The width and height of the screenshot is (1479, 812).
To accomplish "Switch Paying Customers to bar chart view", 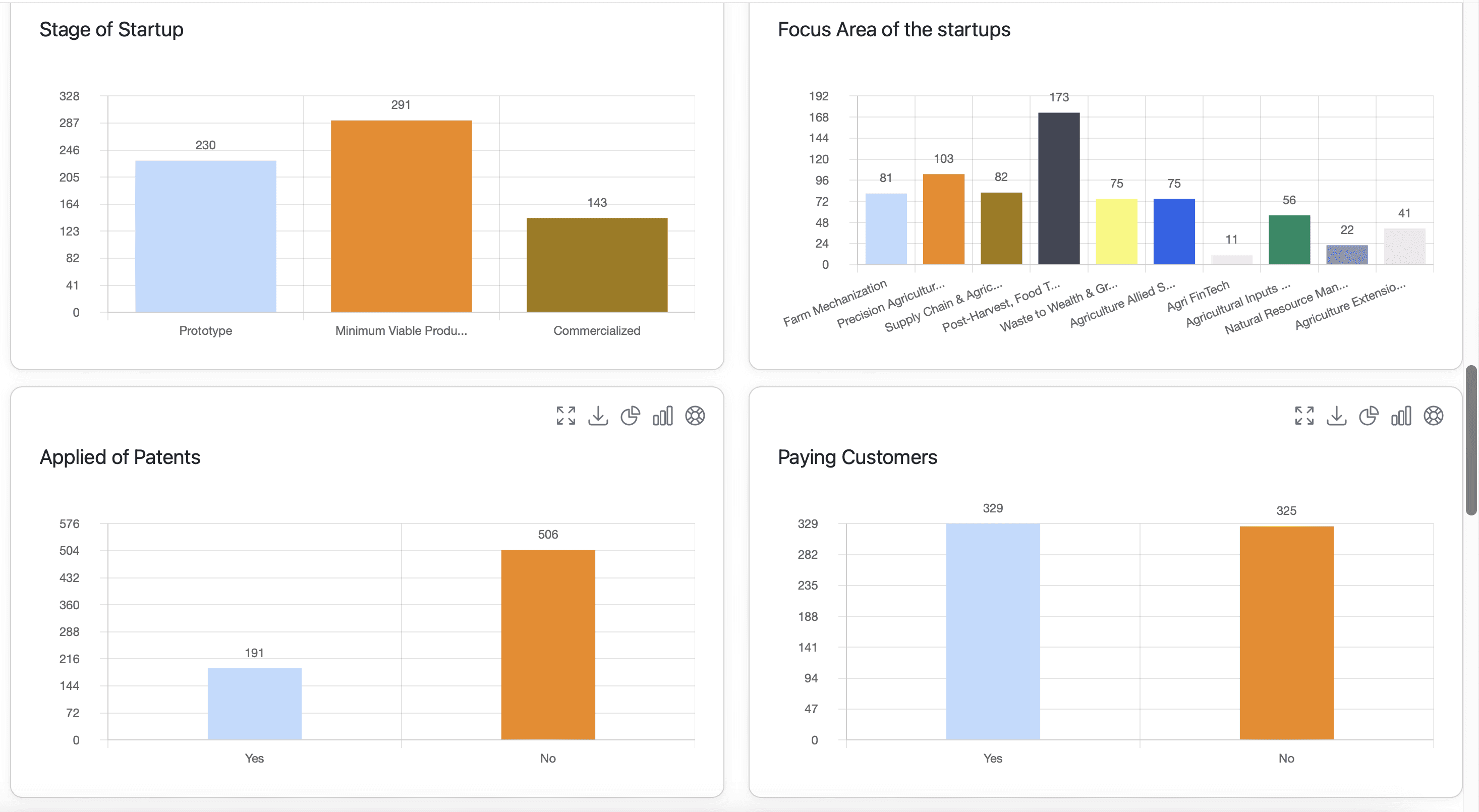I will 1400,416.
